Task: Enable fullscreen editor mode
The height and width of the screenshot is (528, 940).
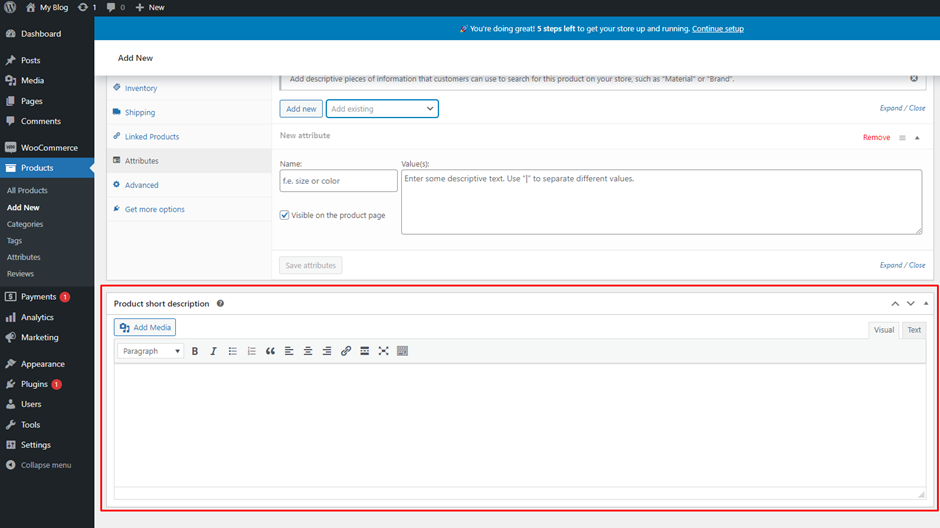Action: [x=383, y=351]
